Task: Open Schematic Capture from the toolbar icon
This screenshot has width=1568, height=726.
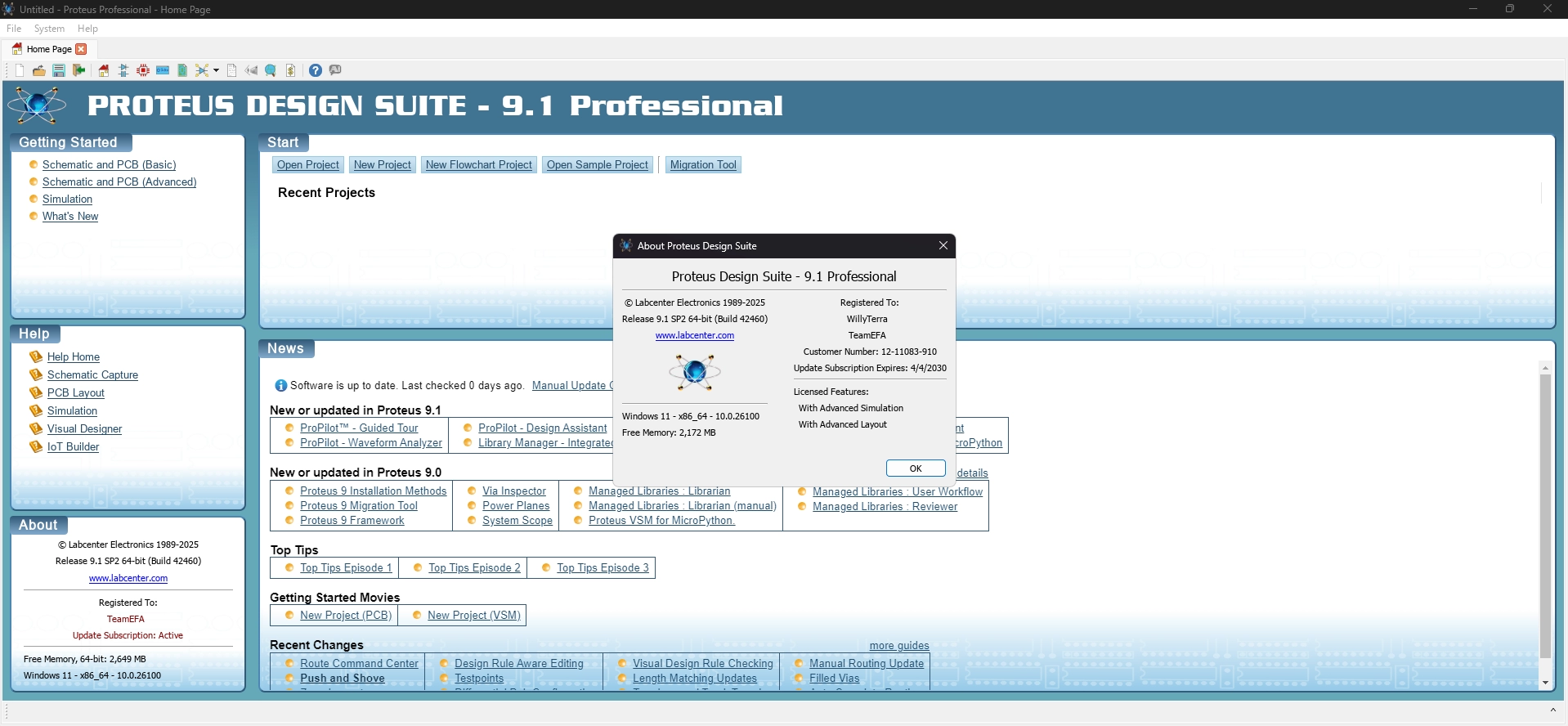Action: [123, 70]
